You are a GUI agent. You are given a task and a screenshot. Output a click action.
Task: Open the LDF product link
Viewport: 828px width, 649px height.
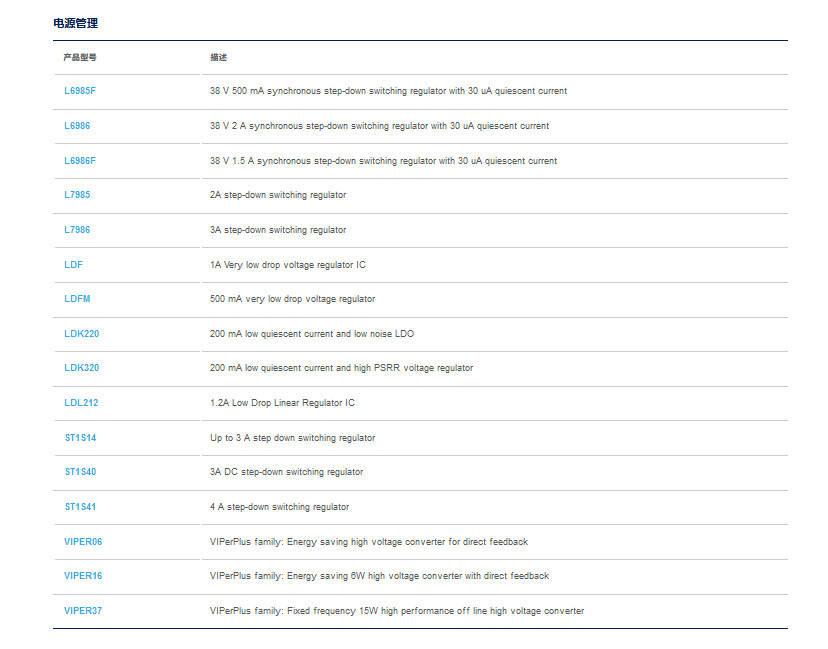click(x=73, y=265)
